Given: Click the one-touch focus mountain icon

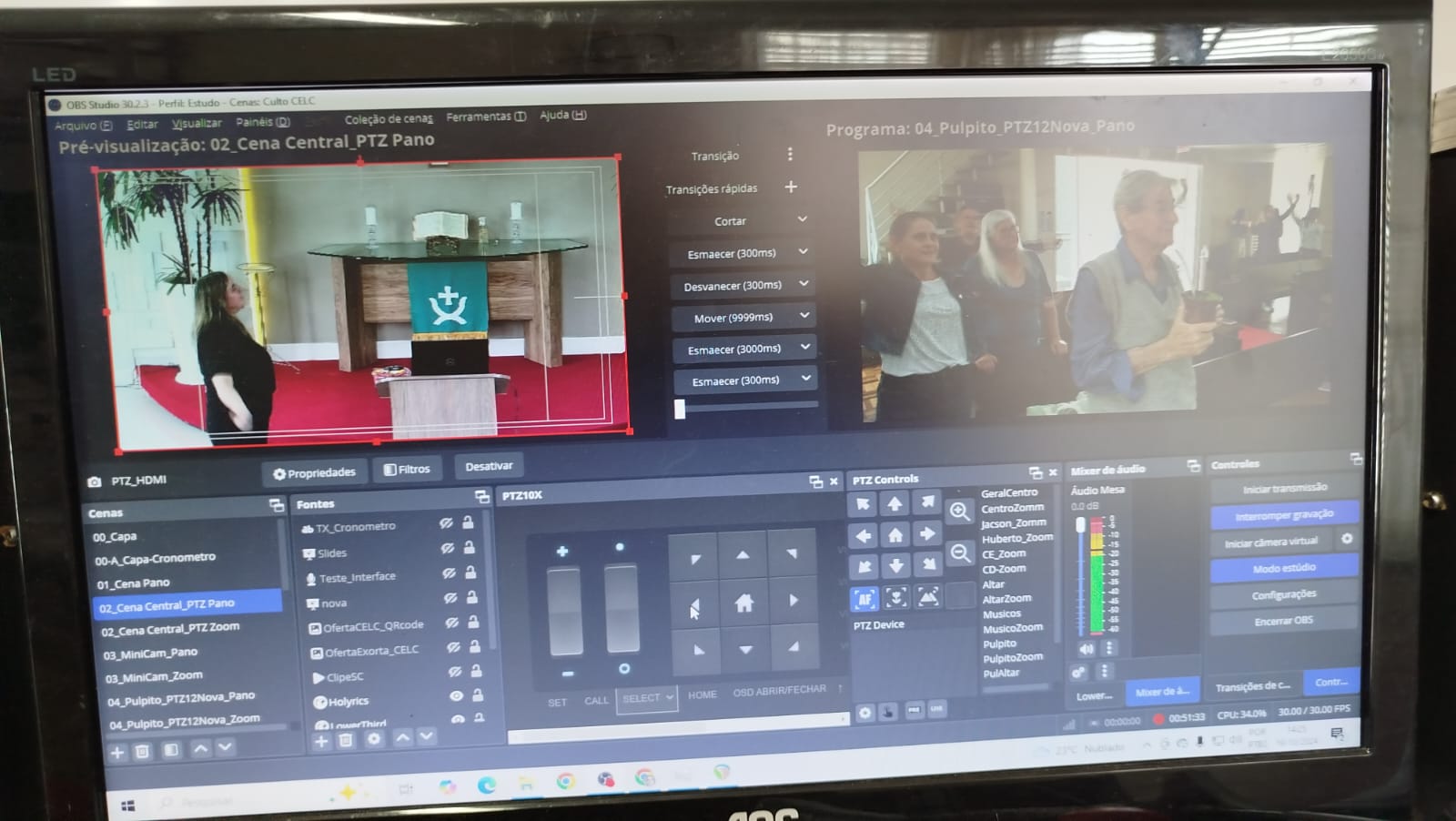Looking at the screenshot, I should [928, 597].
